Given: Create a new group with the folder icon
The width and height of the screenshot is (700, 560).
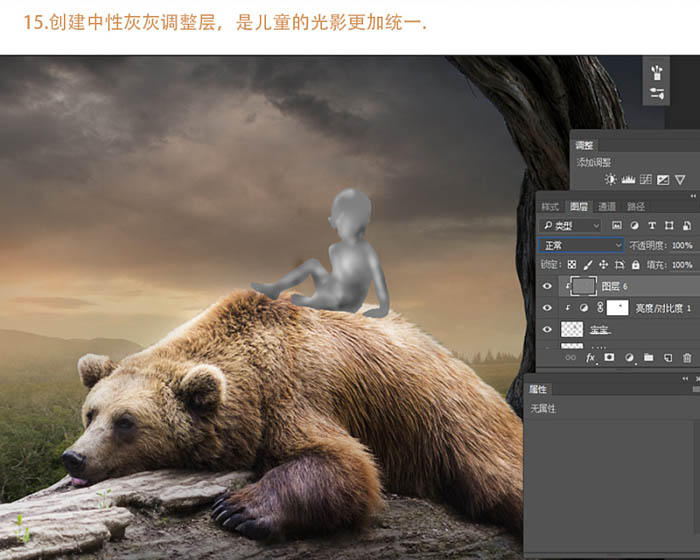Looking at the screenshot, I should pos(648,357).
